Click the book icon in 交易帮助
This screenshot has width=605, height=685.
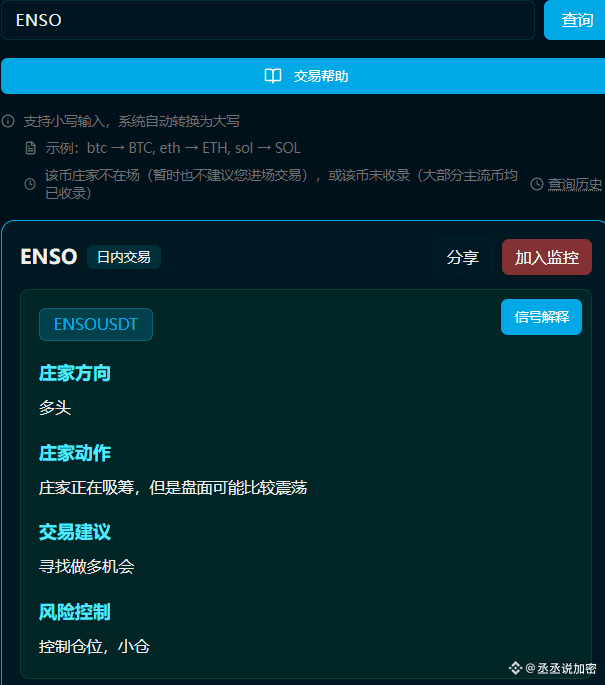pyautogui.click(x=273, y=76)
